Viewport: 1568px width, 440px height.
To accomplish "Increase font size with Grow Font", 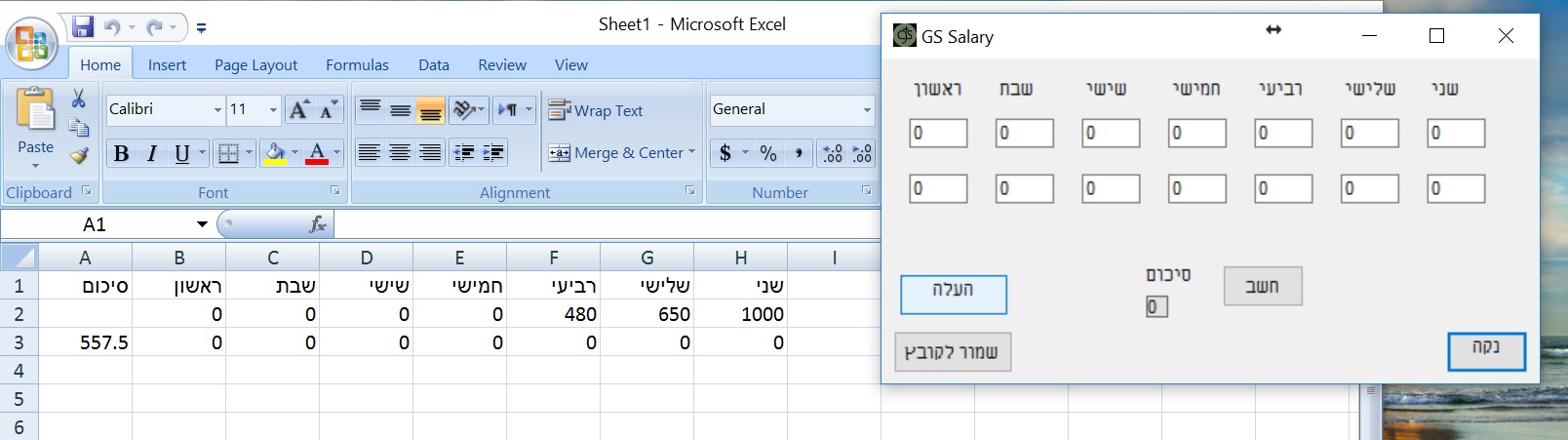I will (299, 109).
